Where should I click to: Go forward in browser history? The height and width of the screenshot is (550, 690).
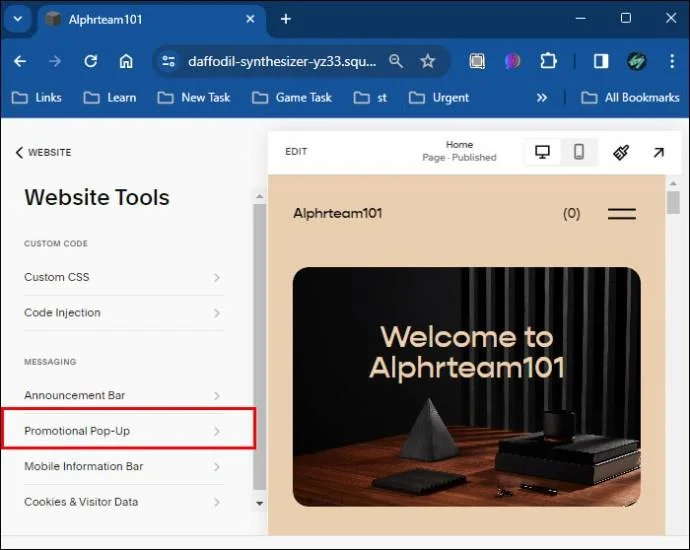[x=55, y=61]
